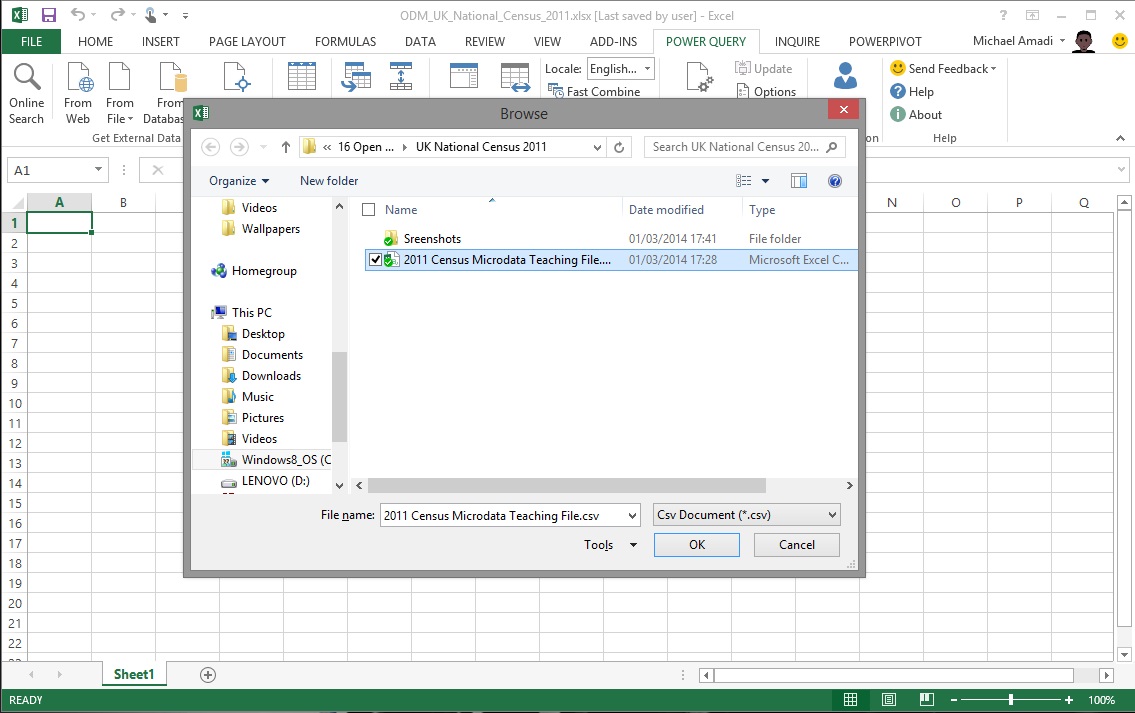Image resolution: width=1135 pixels, height=713 pixels.
Task: Click the New Sheet plus icon
Action: [208, 675]
